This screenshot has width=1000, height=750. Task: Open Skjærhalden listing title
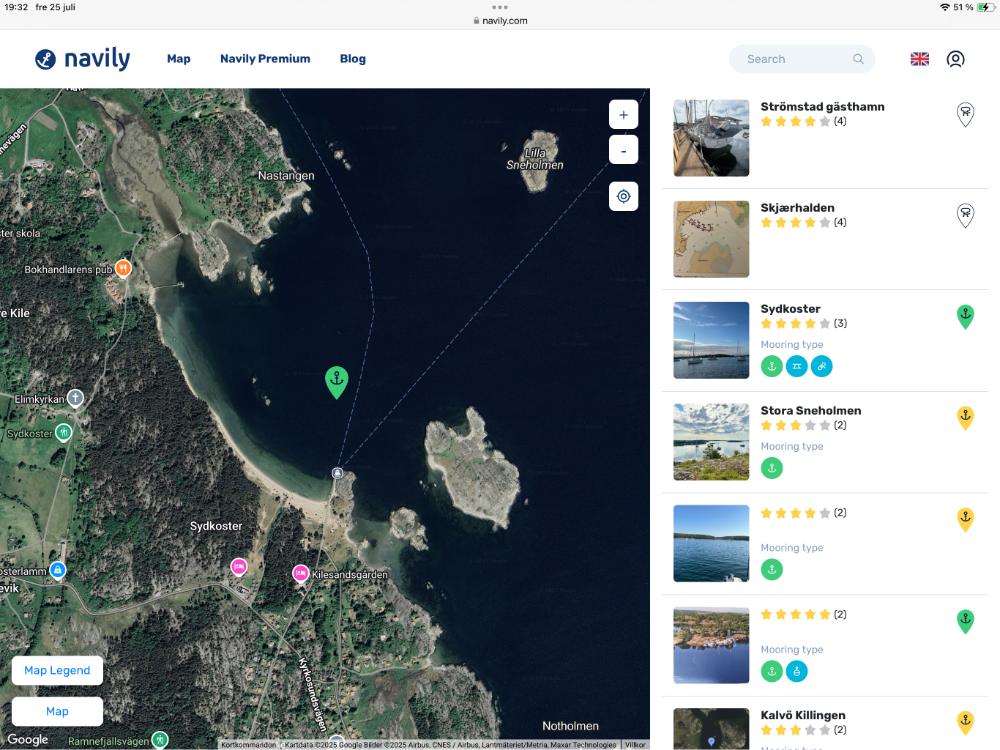797,208
